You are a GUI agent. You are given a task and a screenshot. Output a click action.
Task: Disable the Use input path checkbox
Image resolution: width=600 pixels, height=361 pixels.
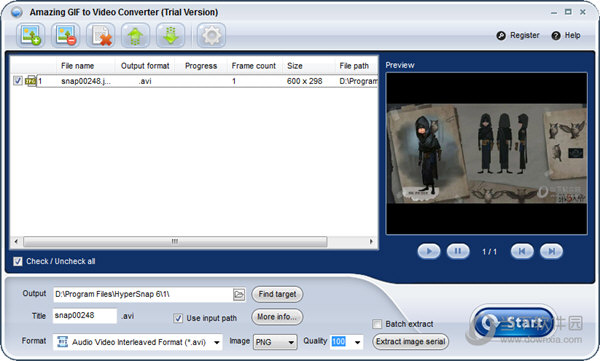coord(178,318)
